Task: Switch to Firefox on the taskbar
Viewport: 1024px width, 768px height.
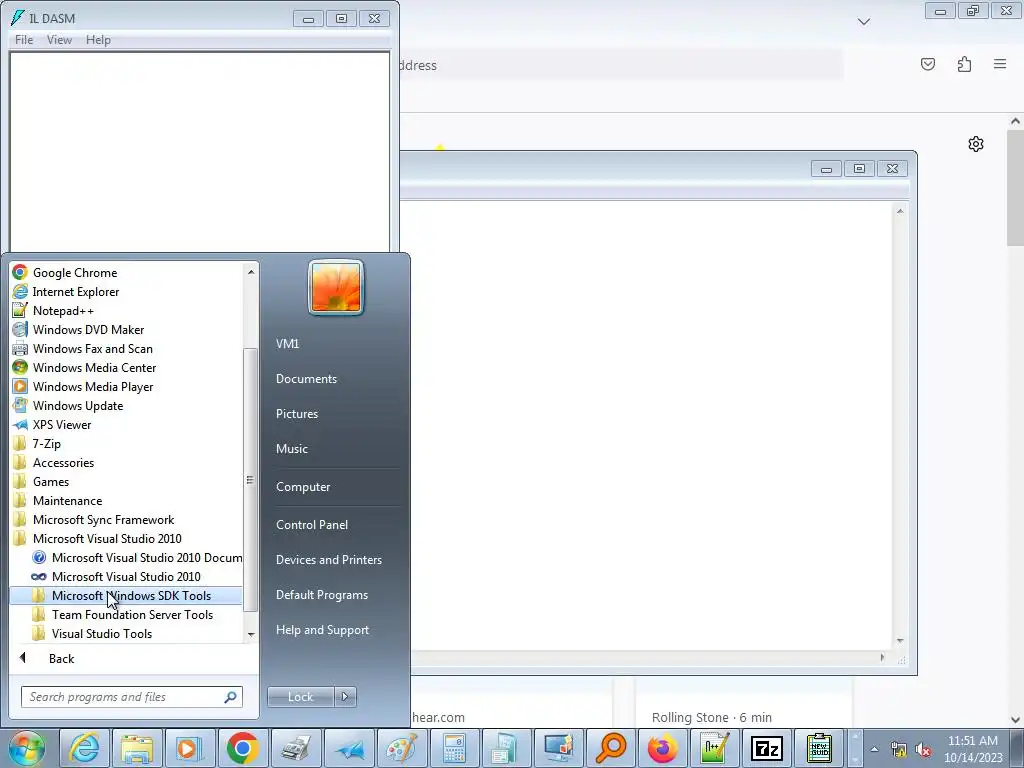Action: (663, 748)
